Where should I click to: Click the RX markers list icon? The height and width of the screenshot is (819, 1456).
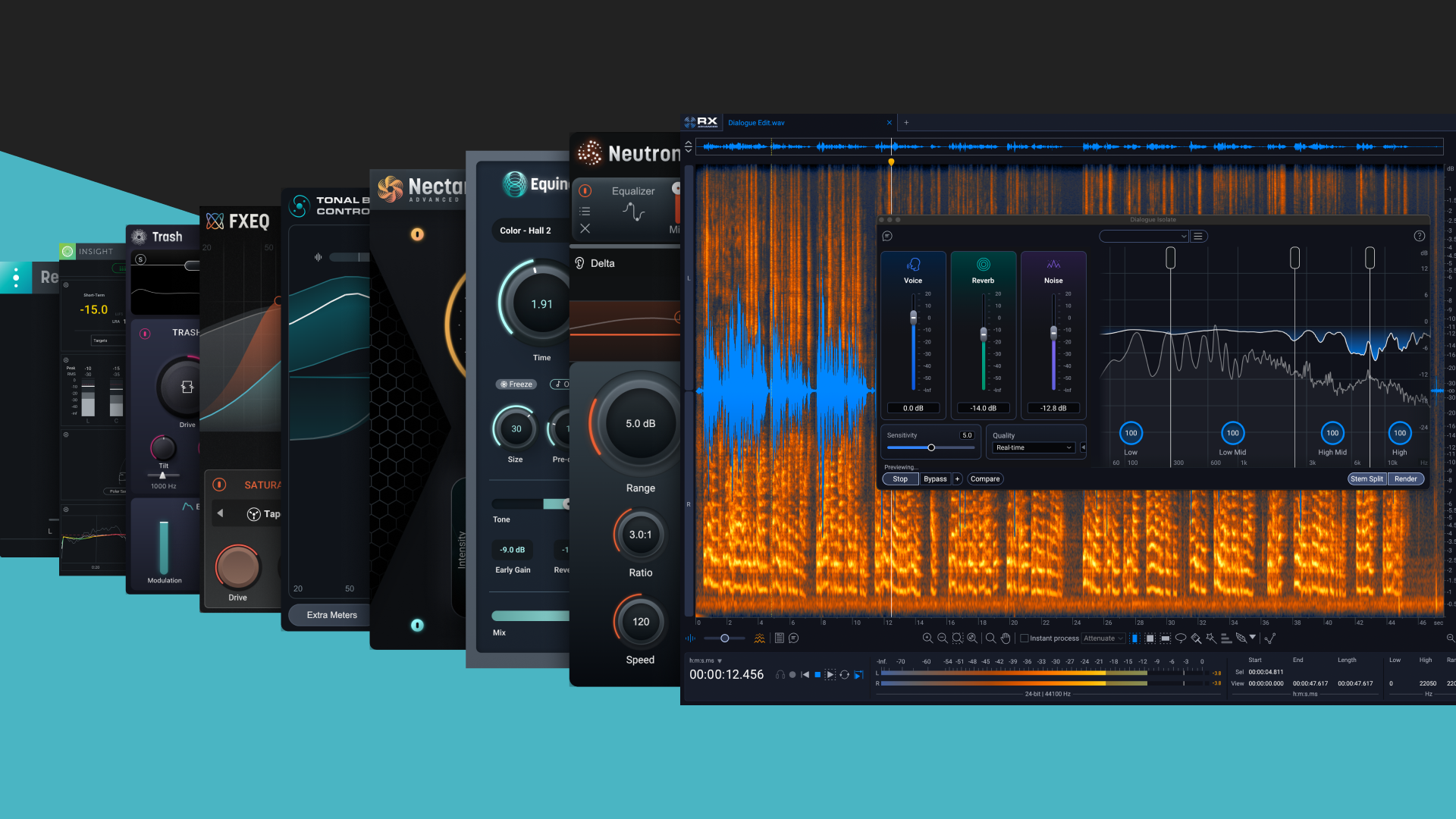pyautogui.click(x=779, y=639)
